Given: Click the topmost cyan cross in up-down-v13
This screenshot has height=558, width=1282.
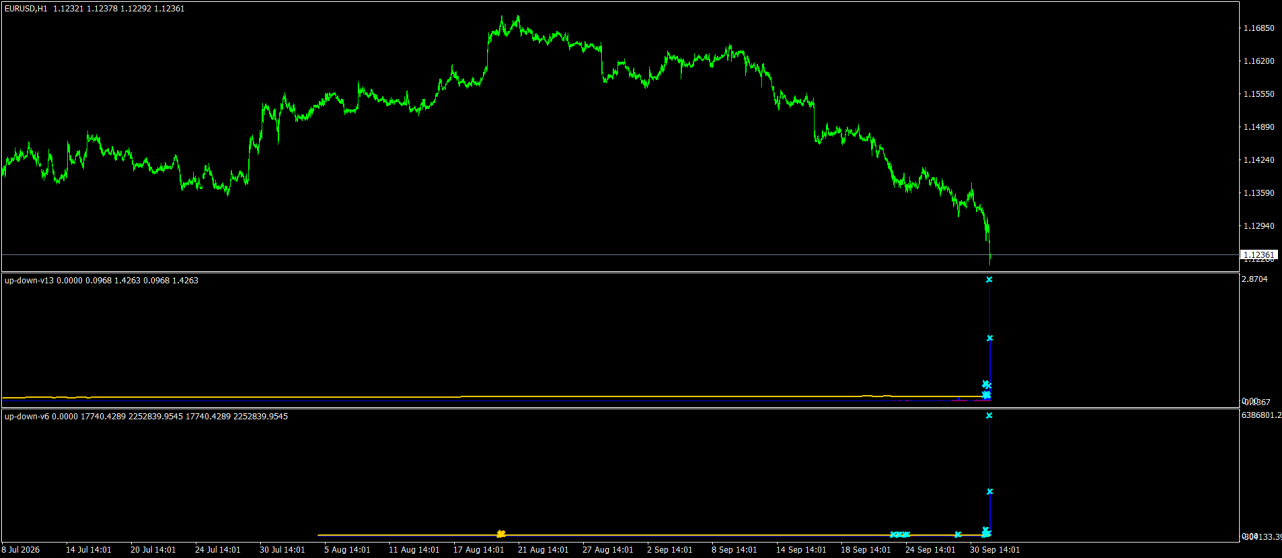Looking at the screenshot, I should pos(989,280).
